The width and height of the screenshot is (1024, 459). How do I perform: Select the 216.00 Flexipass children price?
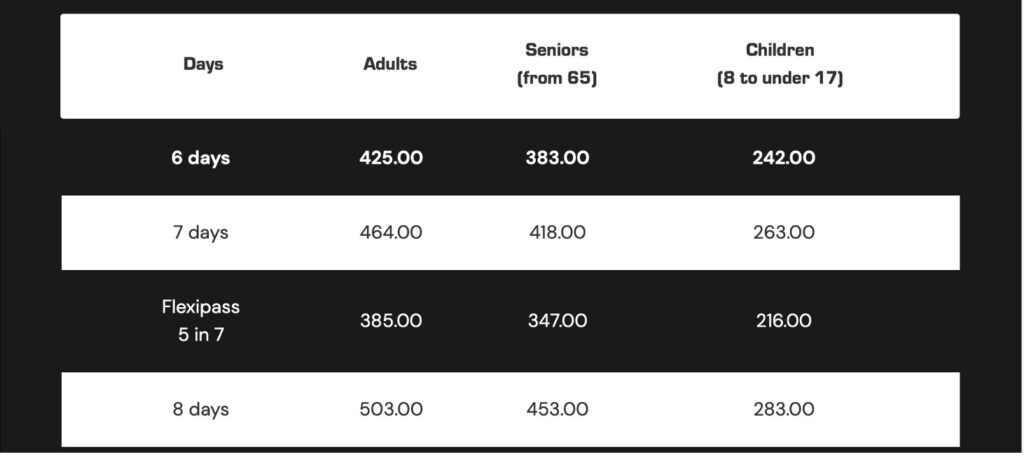(783, 321)
